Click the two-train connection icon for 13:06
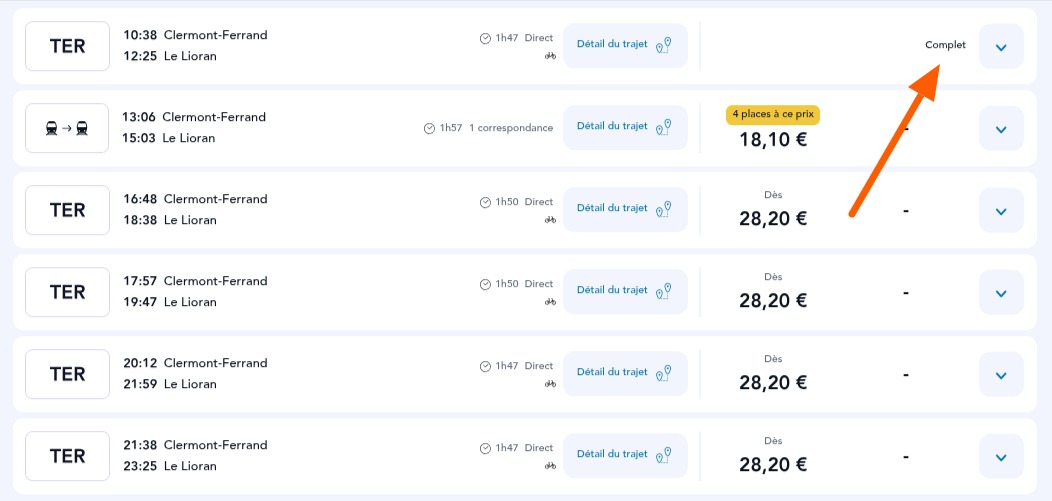Viewport: 1052px width, 501px height. point(67,128)
